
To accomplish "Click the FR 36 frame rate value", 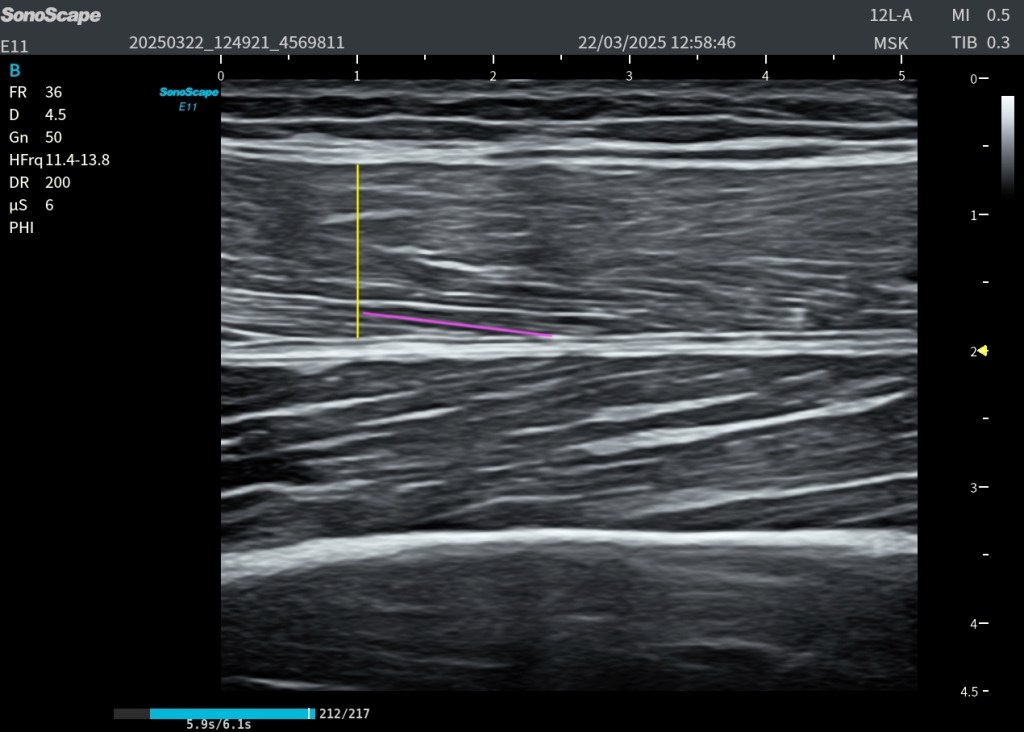I will tap(35, 91).
